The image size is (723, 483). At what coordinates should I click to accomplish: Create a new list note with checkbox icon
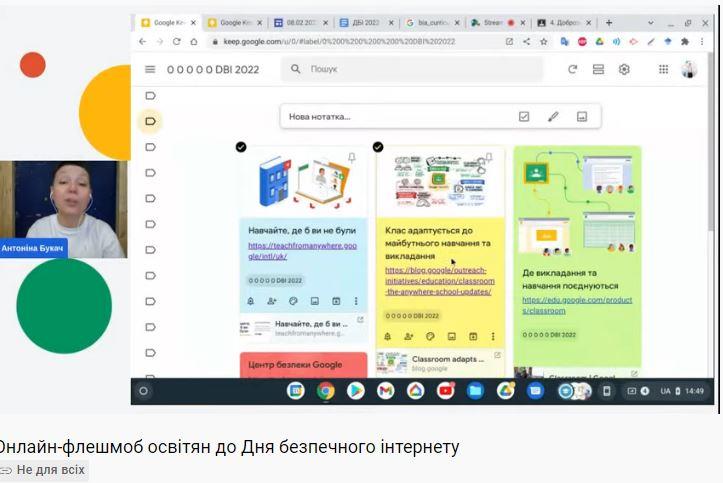pyautogui.click(x=524, y=117)
